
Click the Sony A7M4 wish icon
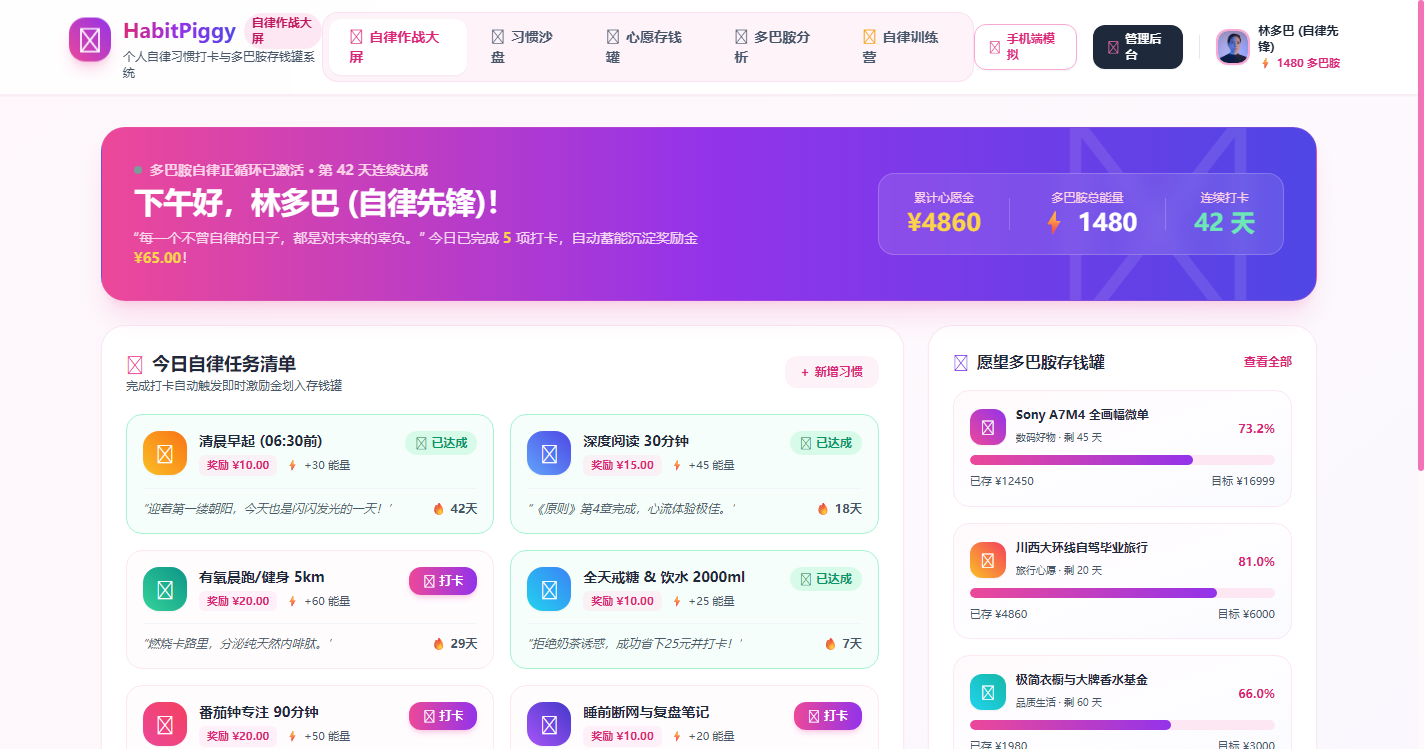point(988,427)
